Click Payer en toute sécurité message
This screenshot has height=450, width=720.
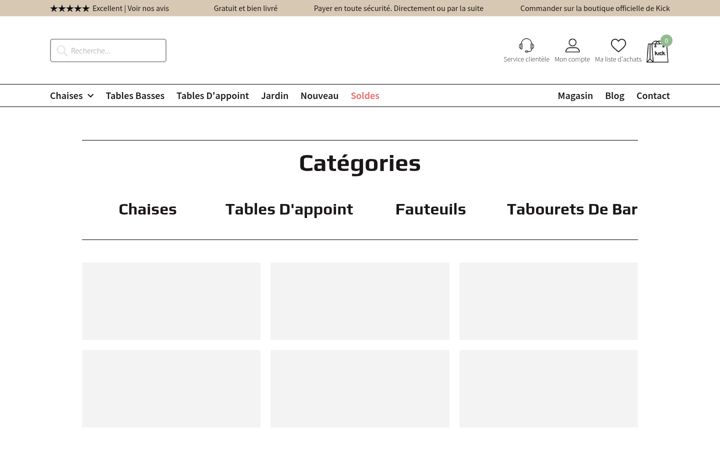coord(399,8)
